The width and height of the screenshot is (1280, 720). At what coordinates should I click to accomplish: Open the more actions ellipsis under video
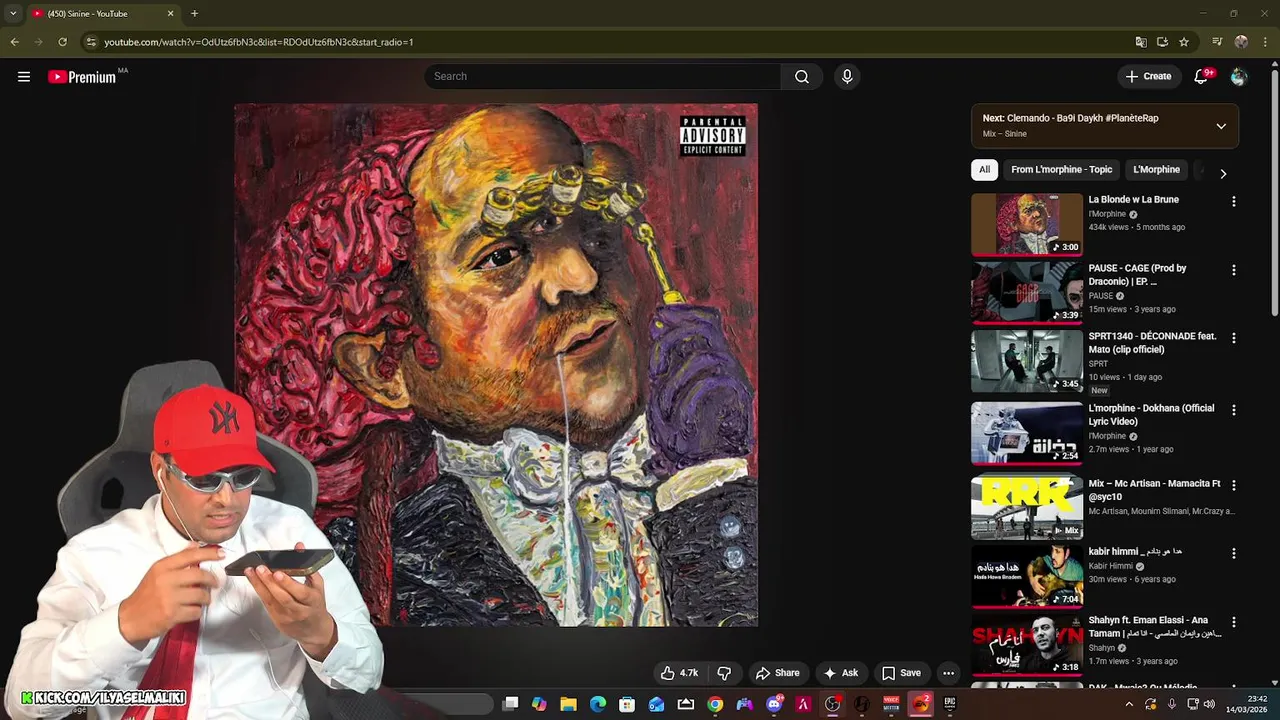pos(948,673)
